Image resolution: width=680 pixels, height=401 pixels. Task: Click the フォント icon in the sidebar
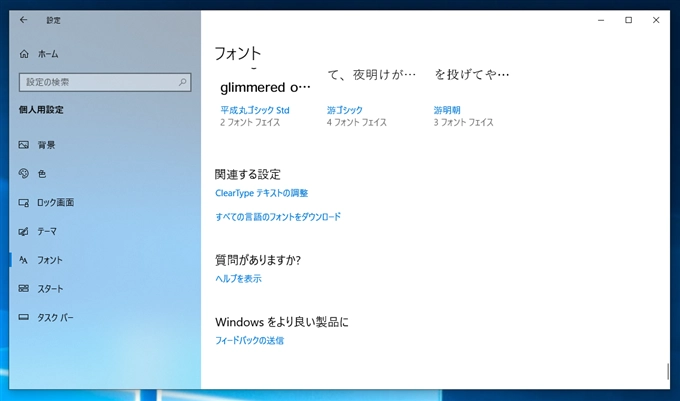(23, 260)
